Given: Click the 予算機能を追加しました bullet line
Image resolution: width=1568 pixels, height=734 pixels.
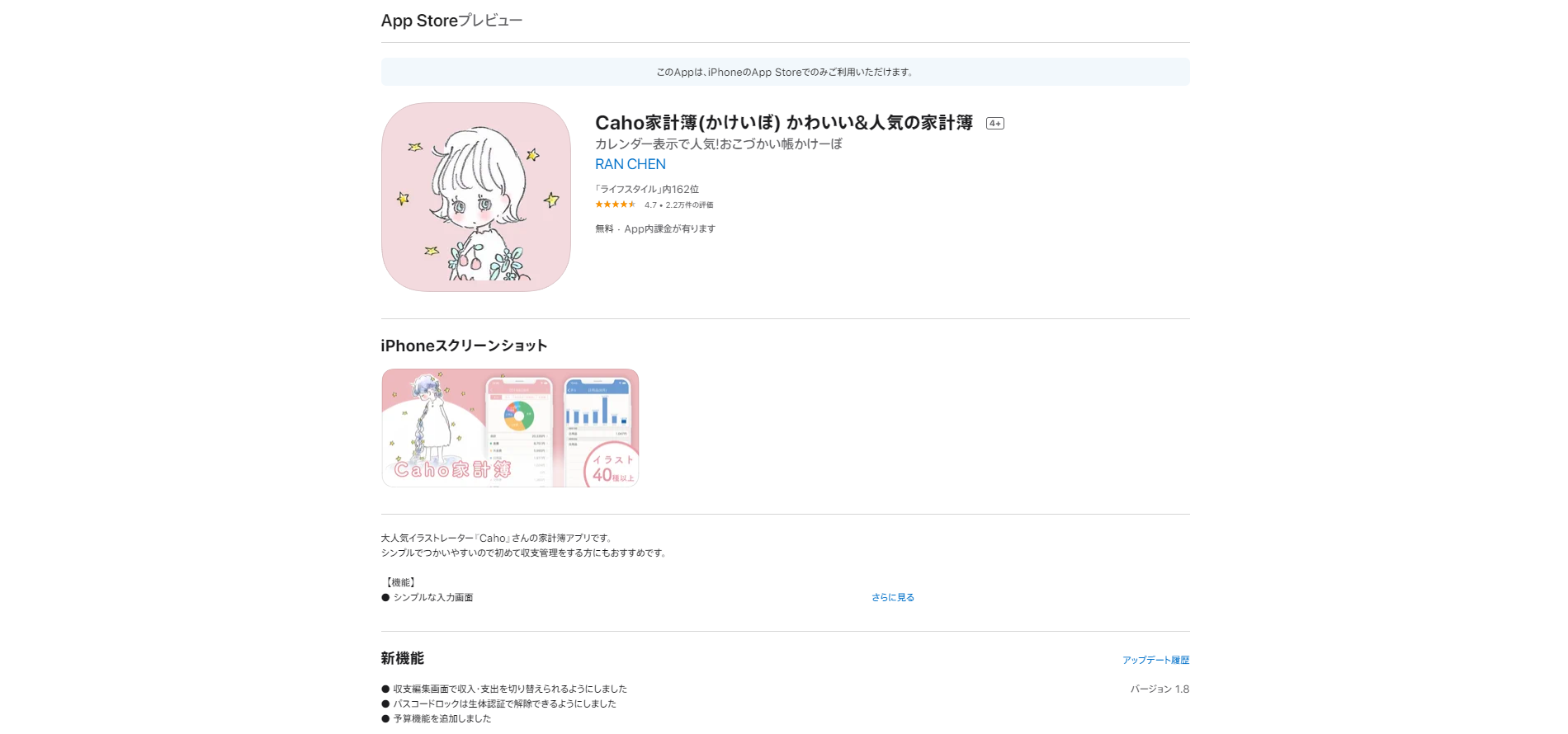Looking at the screenshot, I should pos(437,718).
